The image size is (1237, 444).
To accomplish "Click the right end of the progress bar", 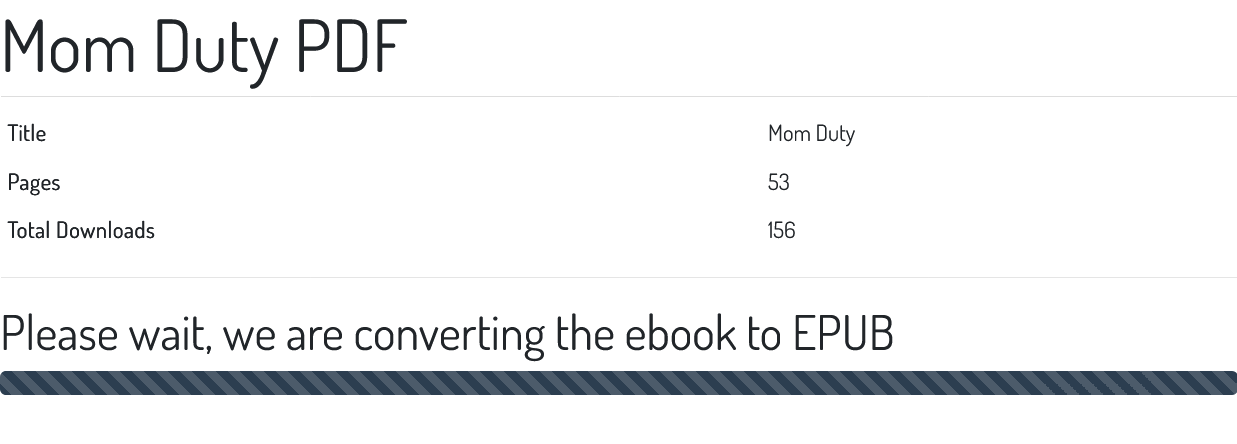I will coord(1229,383).
